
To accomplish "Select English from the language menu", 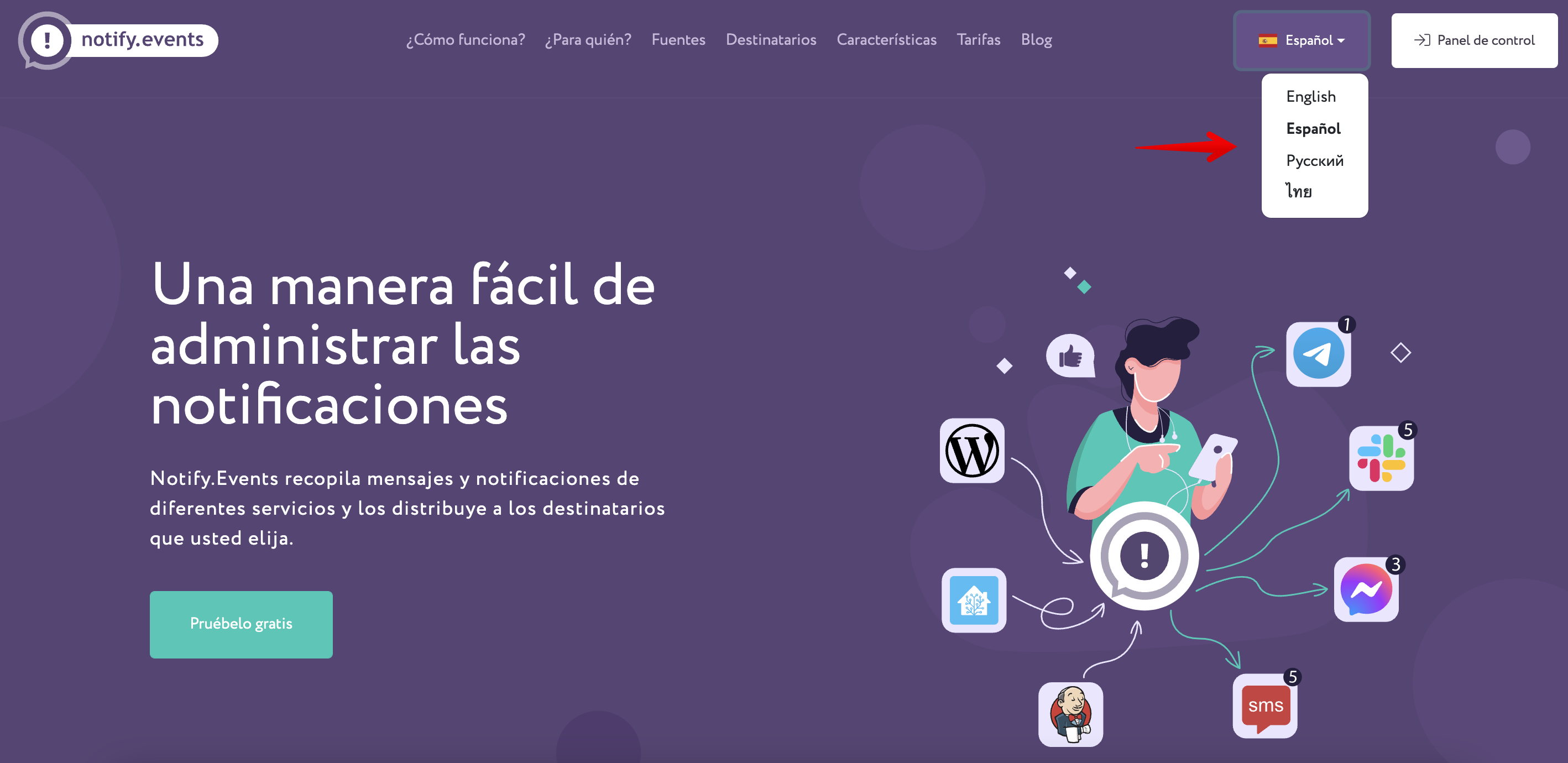I will 1311,96.
